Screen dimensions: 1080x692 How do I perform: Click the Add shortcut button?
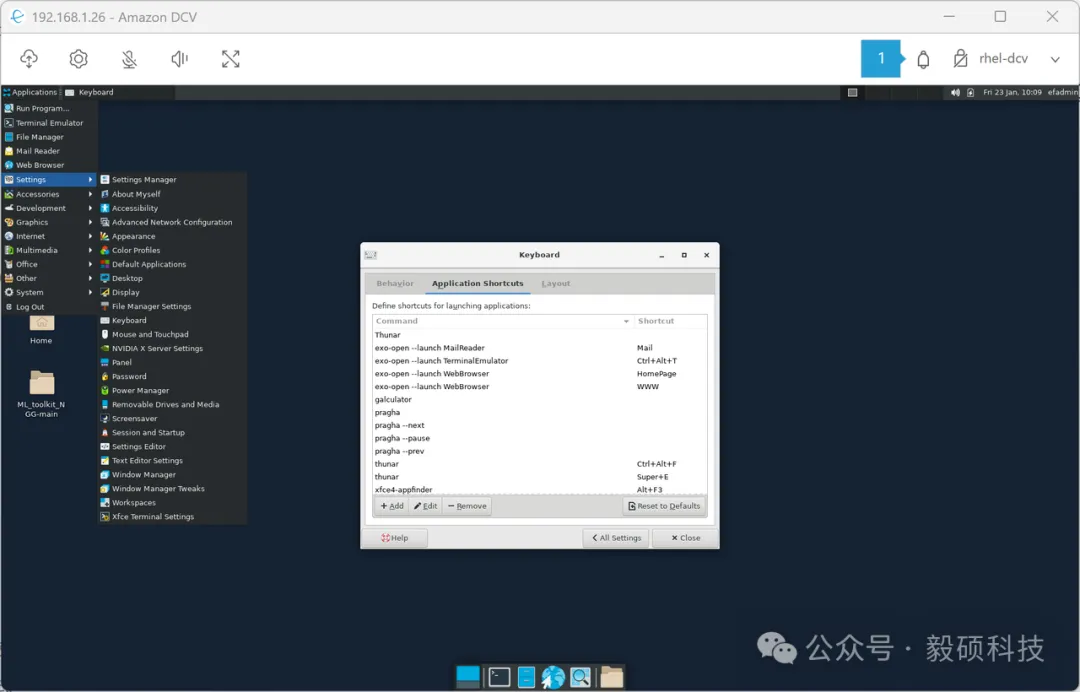click(392, 506)
